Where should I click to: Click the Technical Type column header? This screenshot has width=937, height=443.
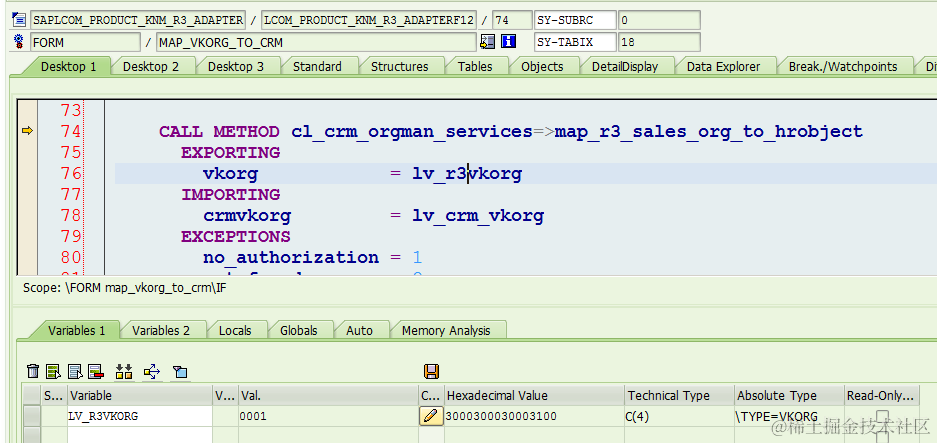679,396
